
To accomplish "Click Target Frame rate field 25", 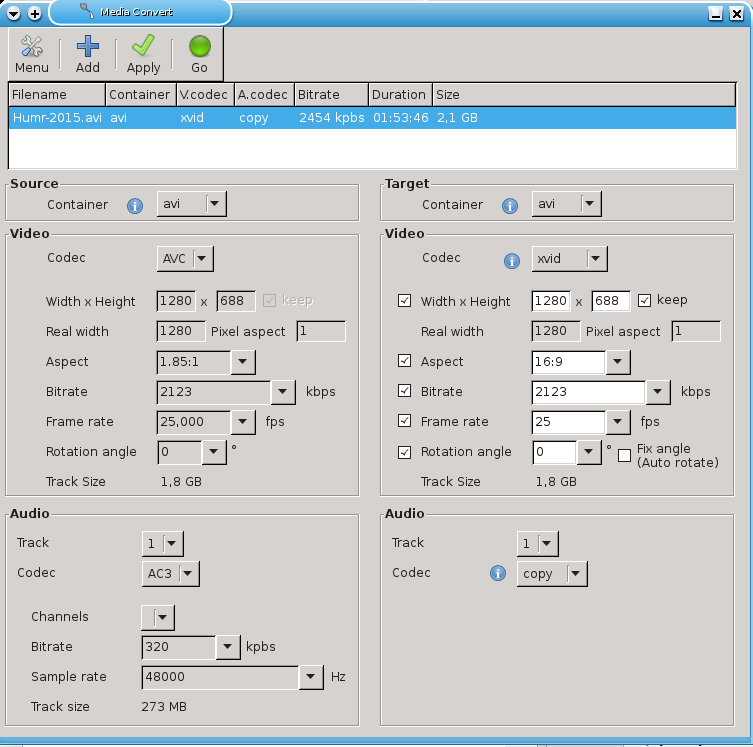I will tap(569, 422).
